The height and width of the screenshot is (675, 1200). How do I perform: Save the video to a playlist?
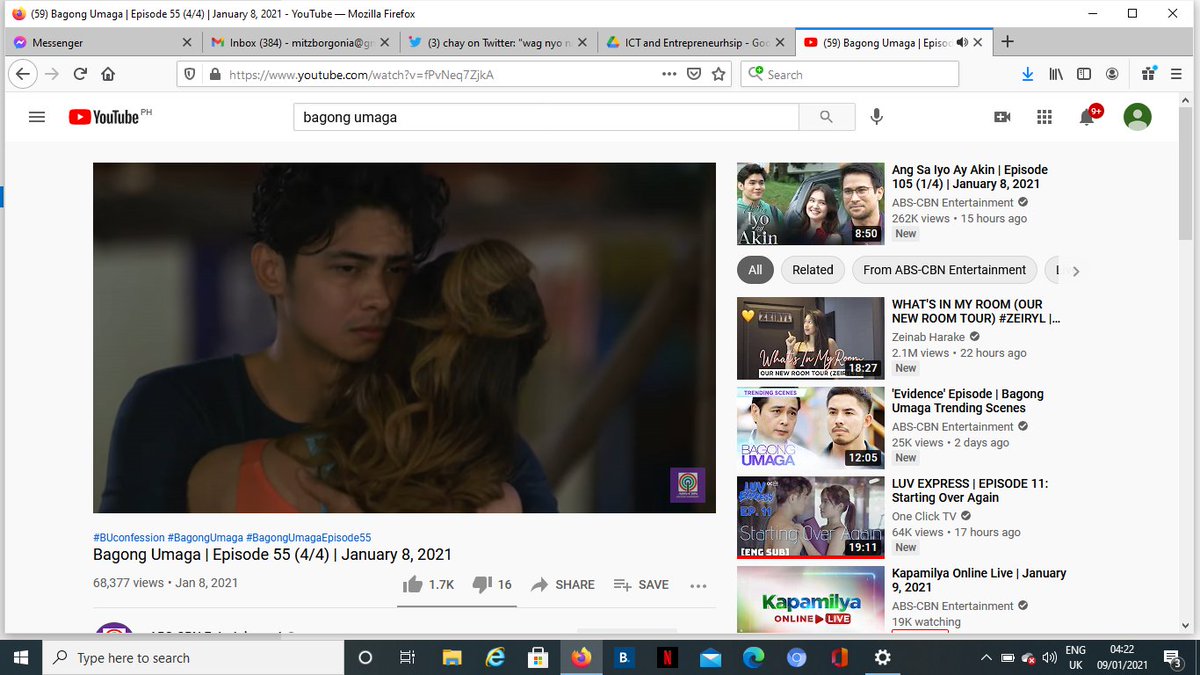click(x=641, y=584)
